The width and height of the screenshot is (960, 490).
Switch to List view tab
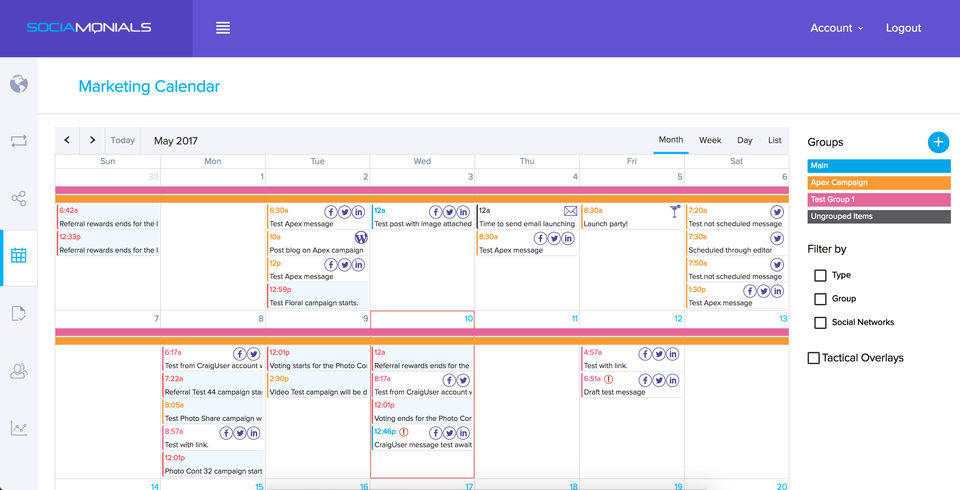click(x=774, y=140)
